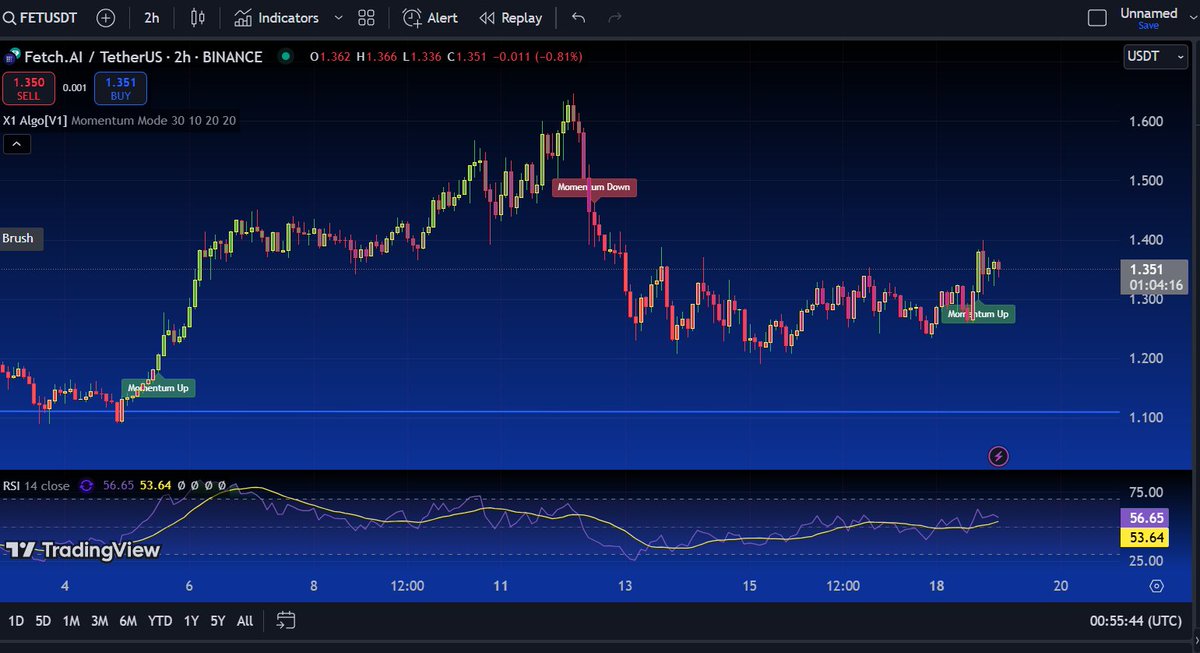
Task: Click the SELL 1.350 button
Action: [29, 88]
